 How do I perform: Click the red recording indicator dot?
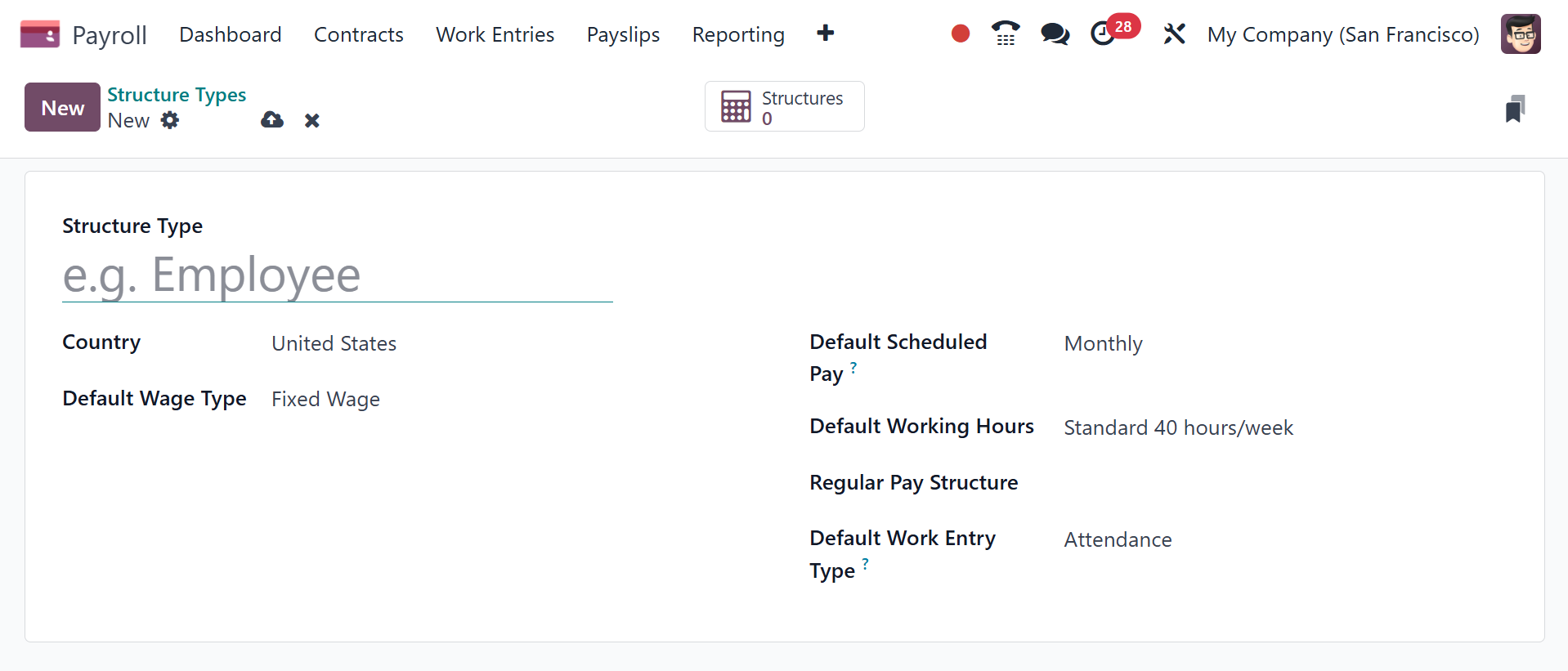click(961, 34)
